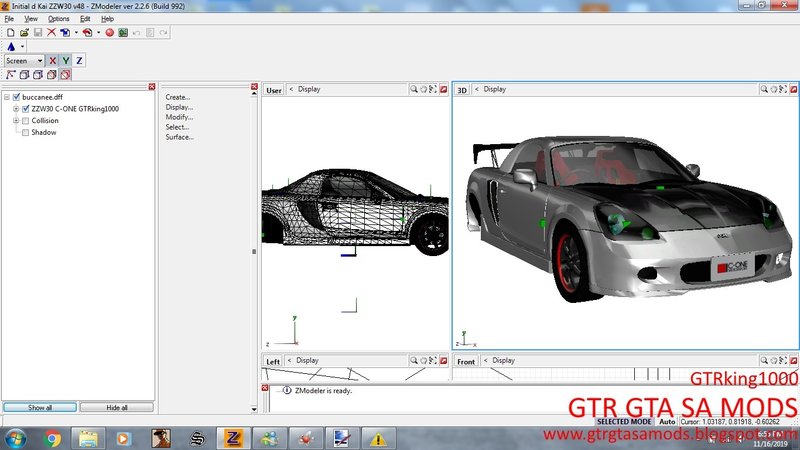This screenshot has height=450, width=800.
Task: Click the Redo arrow icon
Action: pos(163,33)
